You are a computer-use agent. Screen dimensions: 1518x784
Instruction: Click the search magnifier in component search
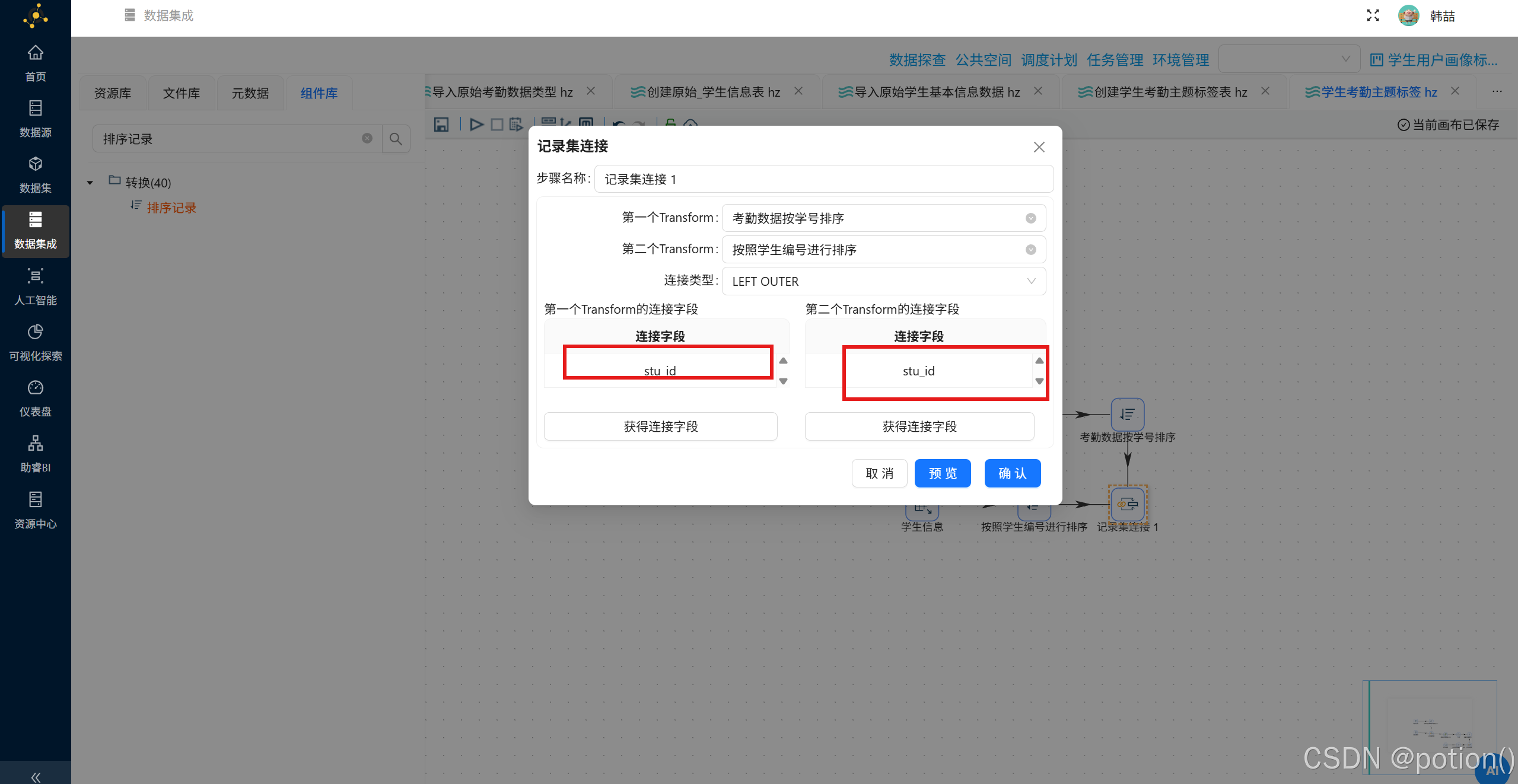[x=396, y=139]
